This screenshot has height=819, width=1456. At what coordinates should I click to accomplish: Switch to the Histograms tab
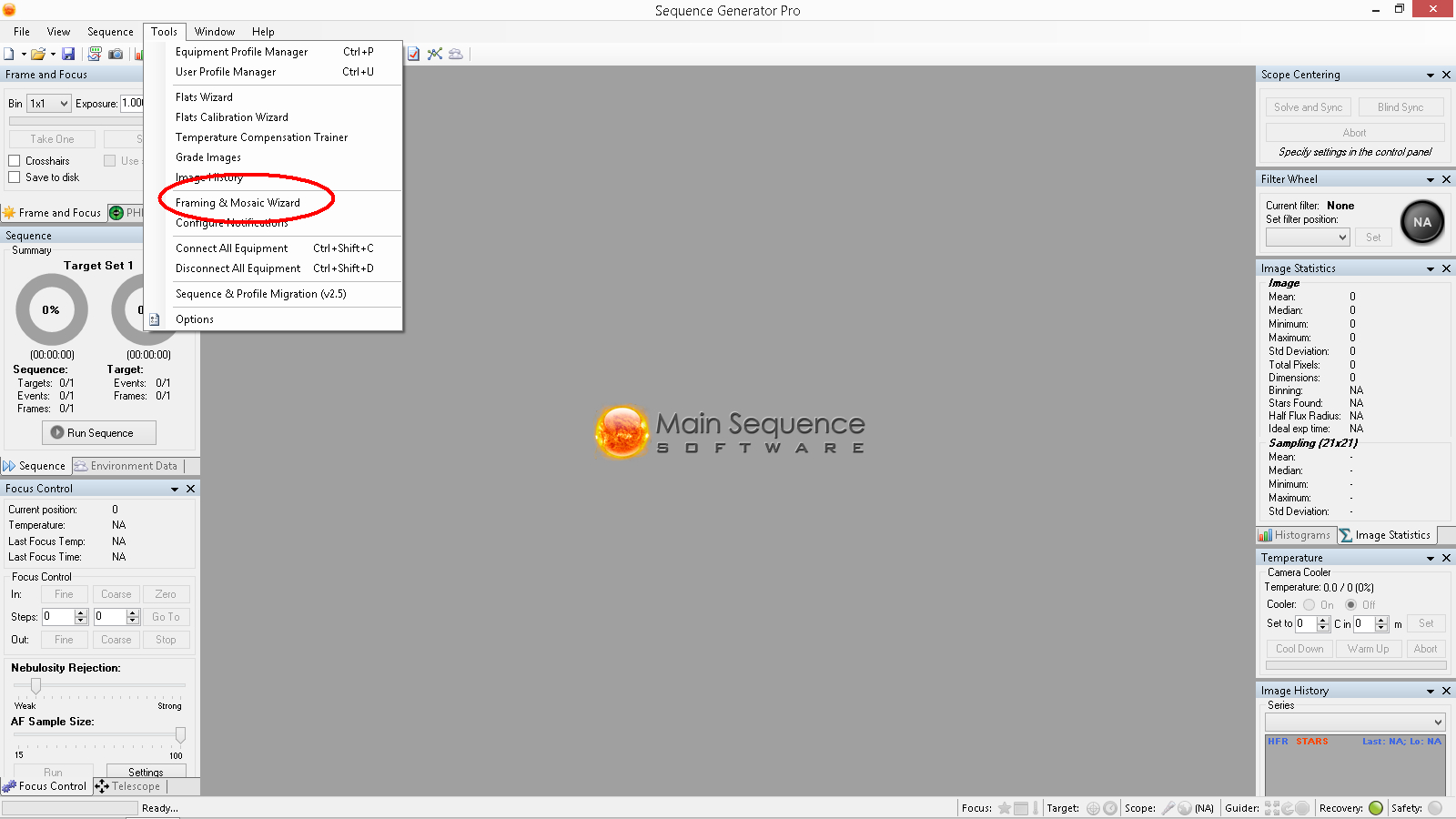pyautogui.click(x=1296, y=535)
